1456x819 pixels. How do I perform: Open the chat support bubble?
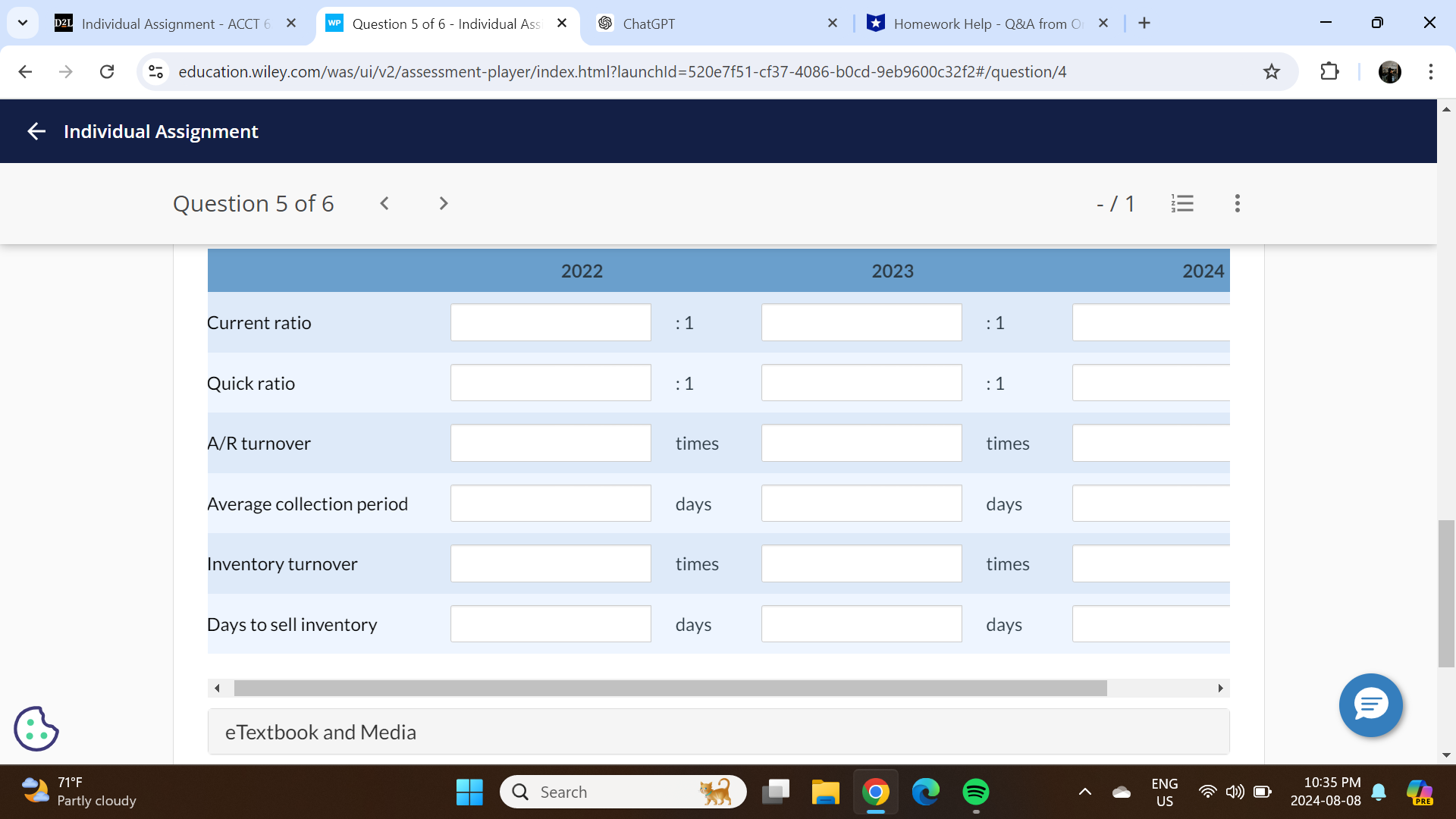coord(1370,705)
